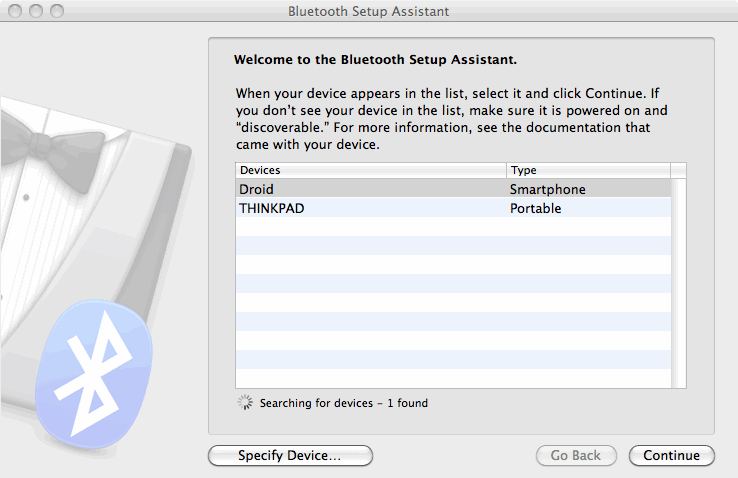Click the searching spinner icon
This screenshot has height=478, width=738.
[245, 403]
